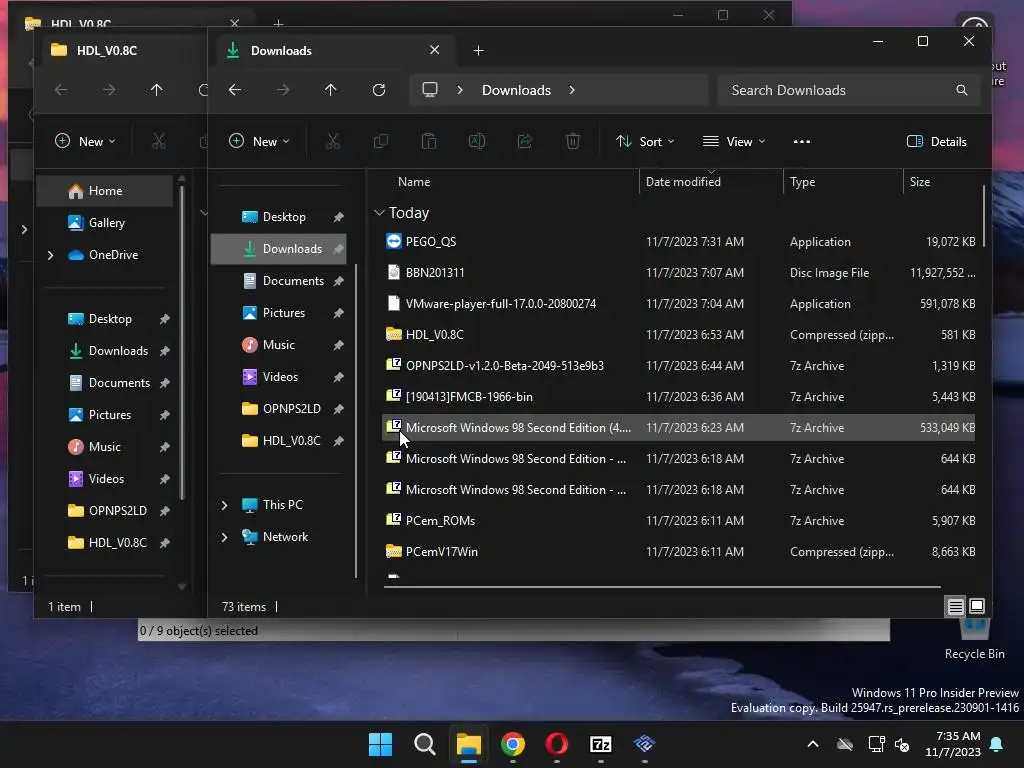Viewport: 1024px width, 768px height.
Task: Open Videos in Downloads navigation pane
Action: point(280,377)
